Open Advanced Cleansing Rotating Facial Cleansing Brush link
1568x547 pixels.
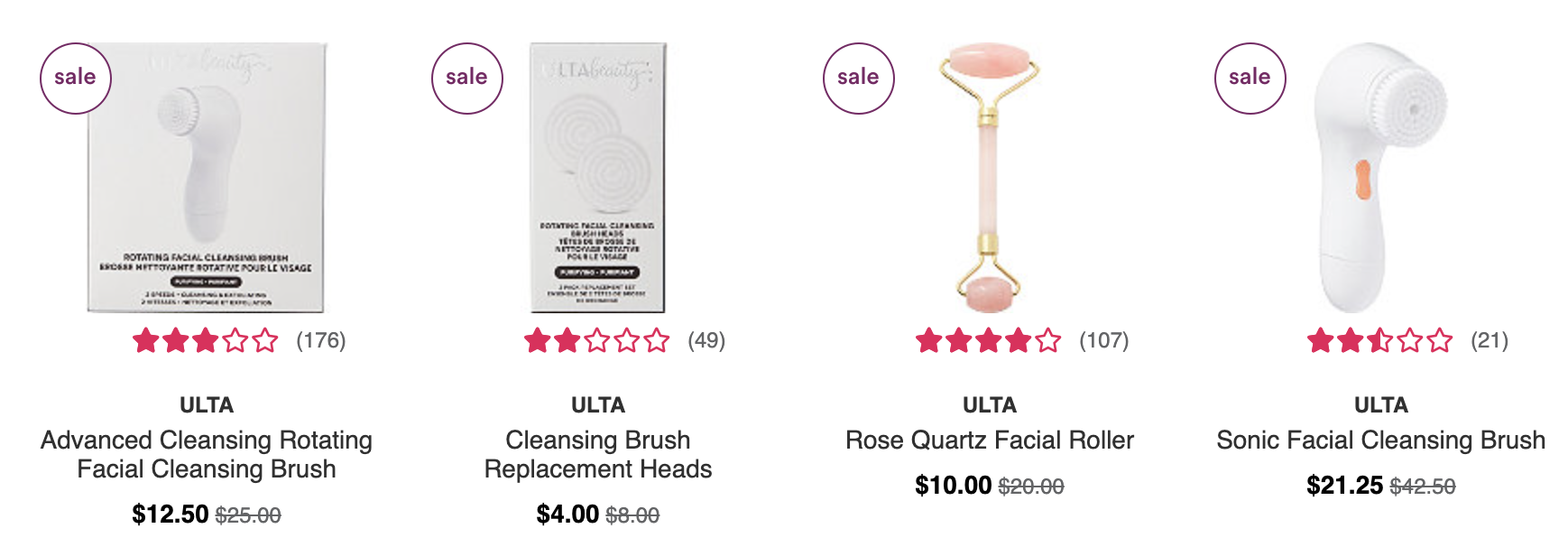click(207, 454)
